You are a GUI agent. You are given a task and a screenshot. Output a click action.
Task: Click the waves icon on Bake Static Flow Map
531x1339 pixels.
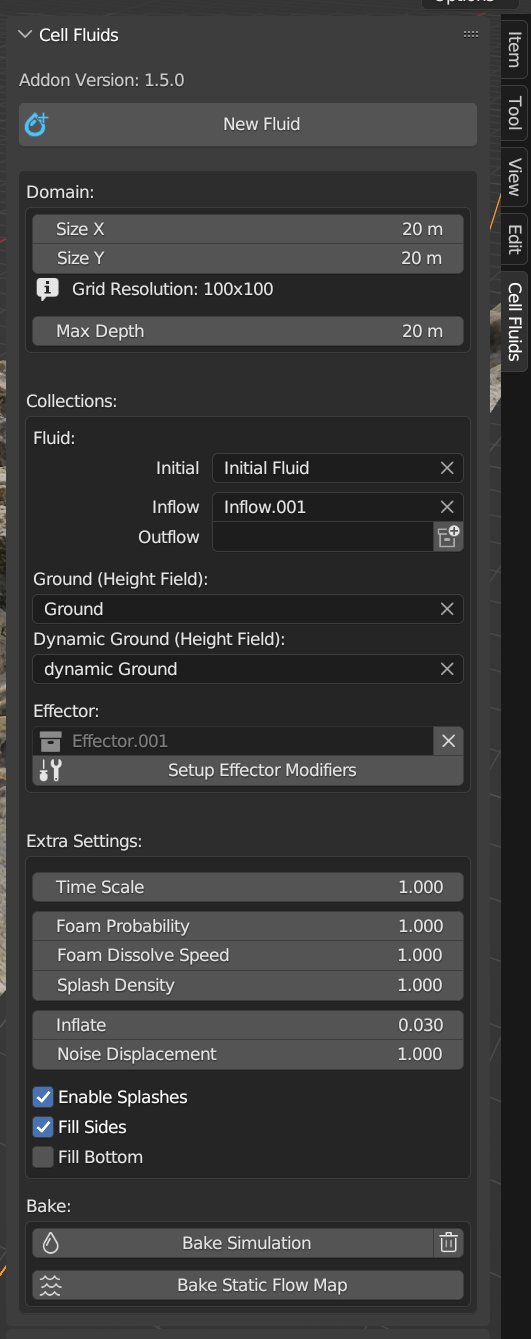click(x=50, y=1285)
